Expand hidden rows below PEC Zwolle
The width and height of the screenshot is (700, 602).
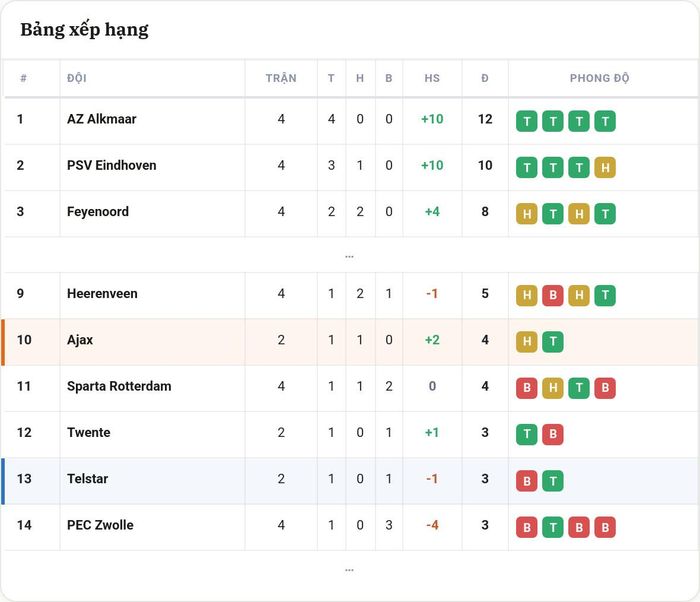(349, 570)
